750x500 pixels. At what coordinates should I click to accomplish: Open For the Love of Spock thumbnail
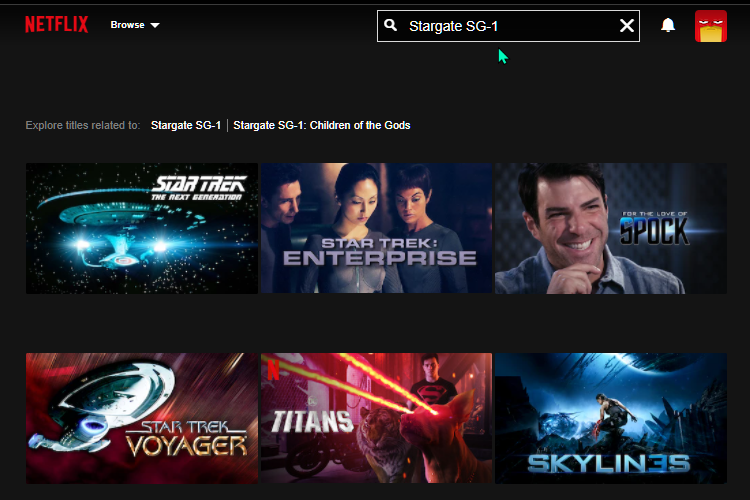point(611,228)
